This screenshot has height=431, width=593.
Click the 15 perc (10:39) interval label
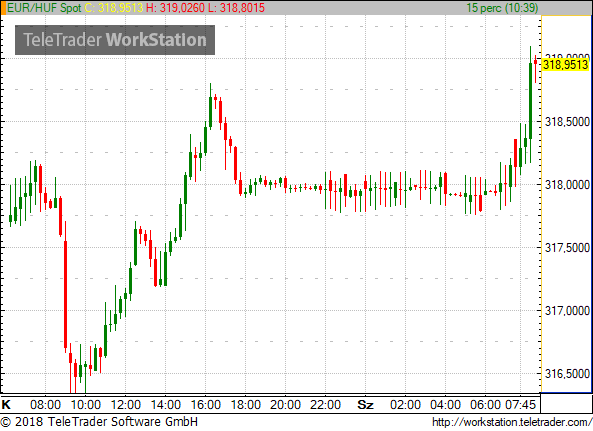[502, 8]
